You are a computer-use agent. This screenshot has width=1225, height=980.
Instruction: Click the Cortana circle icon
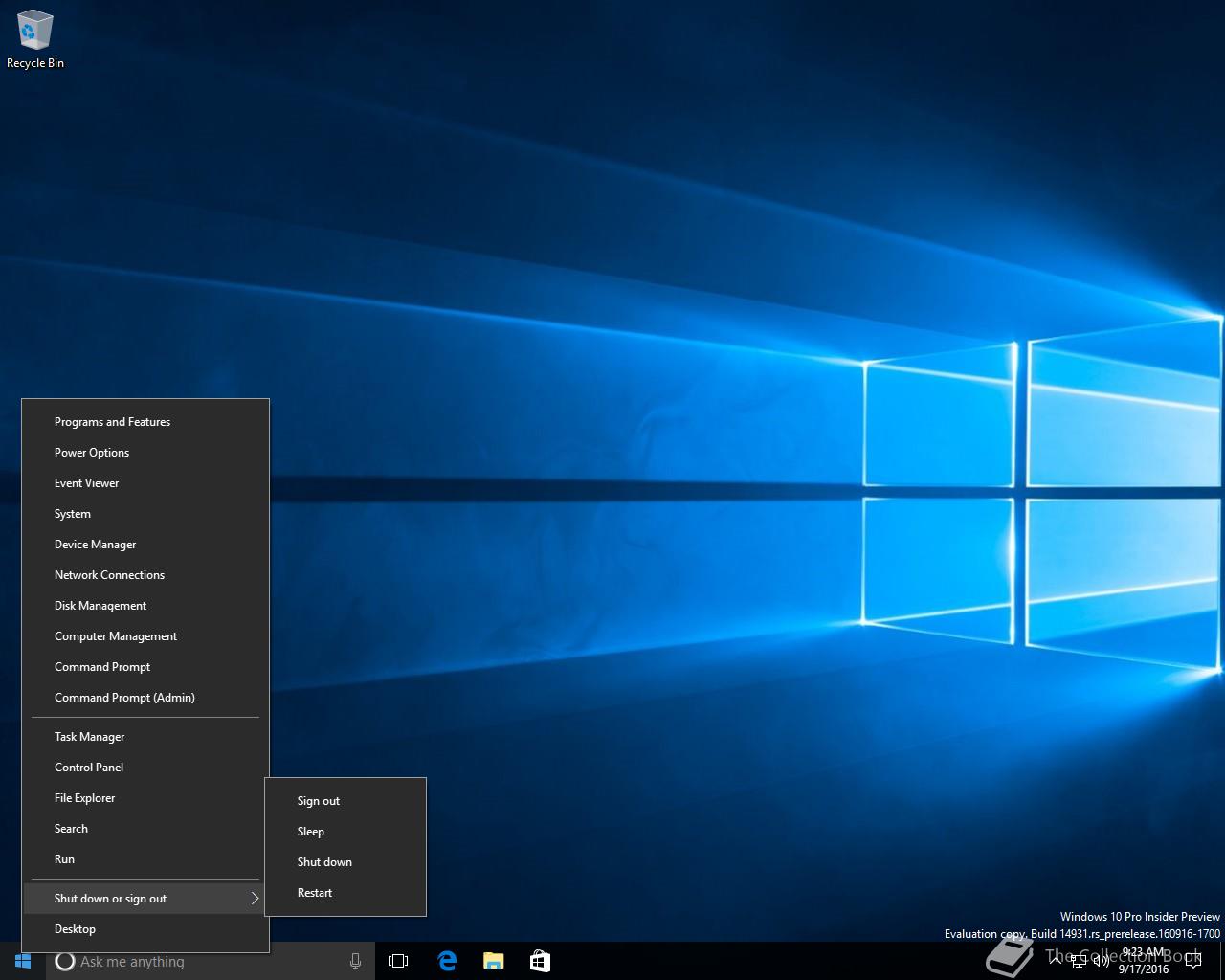(x=64, y=962)
